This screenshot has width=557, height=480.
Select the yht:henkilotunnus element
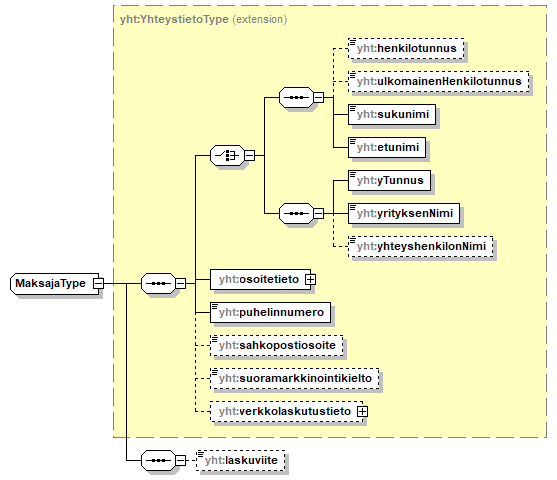click(406, 48)
